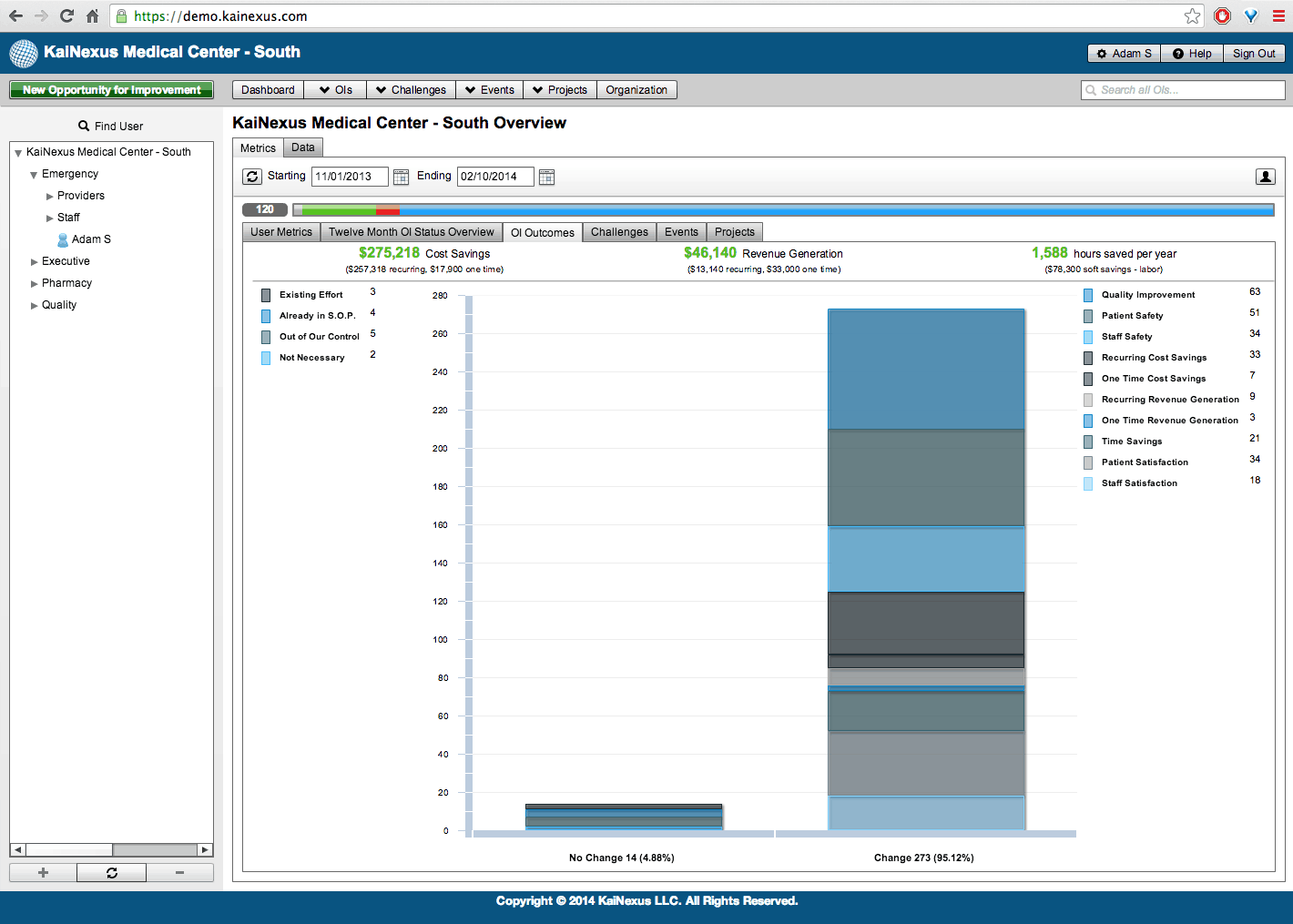1293x924 pixels.
Task: Reload the page with browser refresh icon
Action: tap(66, 15)
